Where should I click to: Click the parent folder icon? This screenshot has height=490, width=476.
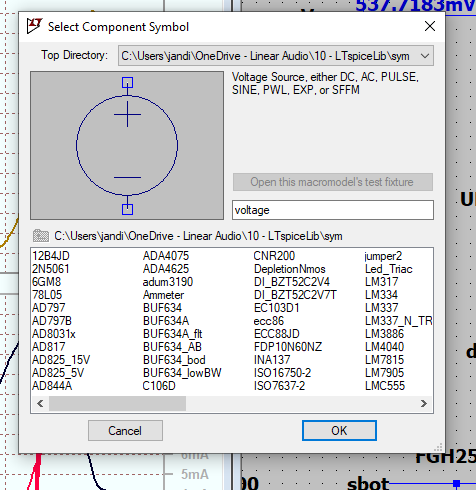click(41, 236)
